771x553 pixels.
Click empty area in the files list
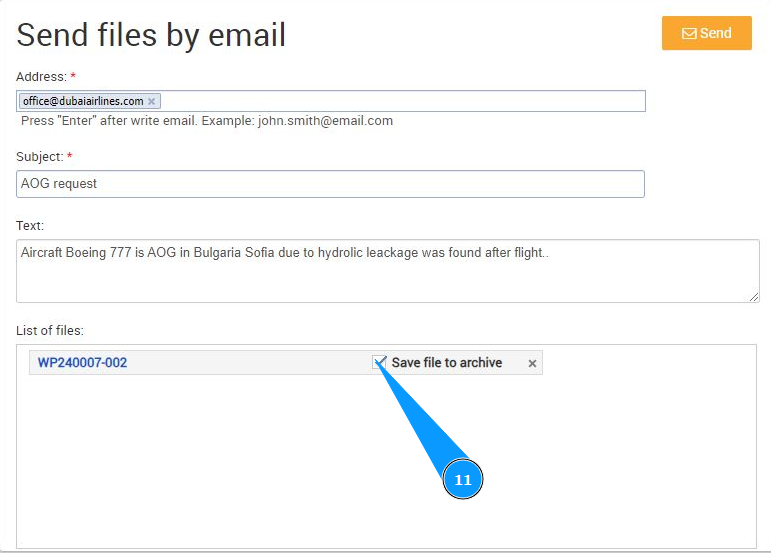click(x=250, y=460)
